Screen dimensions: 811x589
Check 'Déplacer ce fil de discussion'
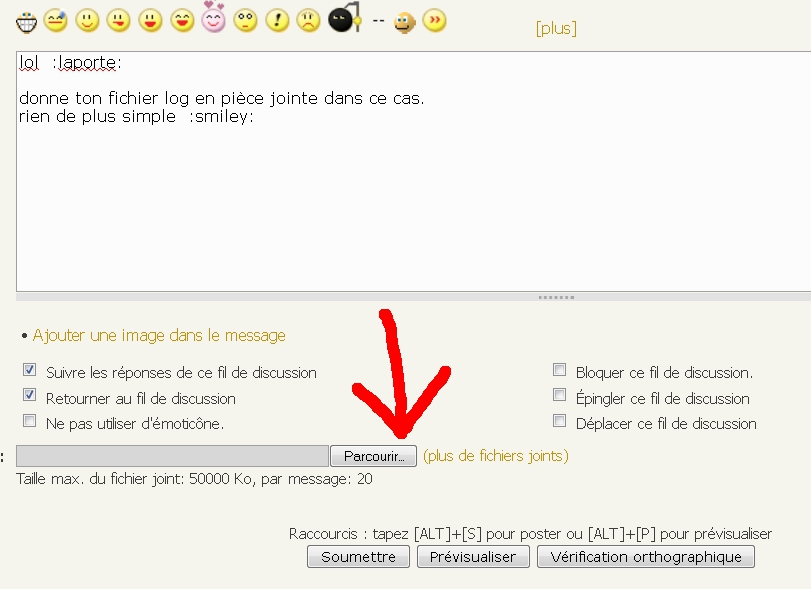(x=559, y=421)
